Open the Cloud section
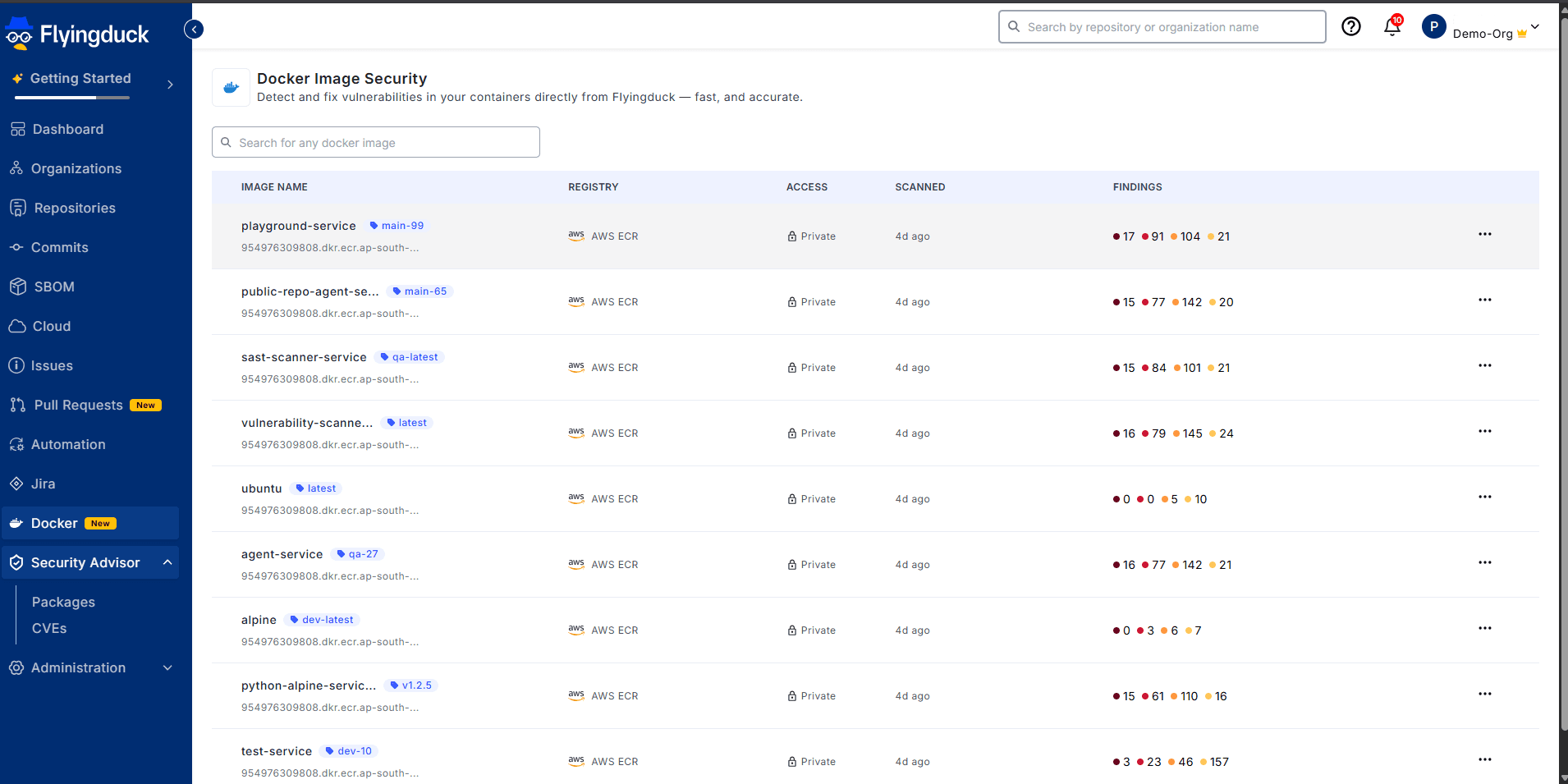The width and height of the screenshot is (1568, 784). 51,326
